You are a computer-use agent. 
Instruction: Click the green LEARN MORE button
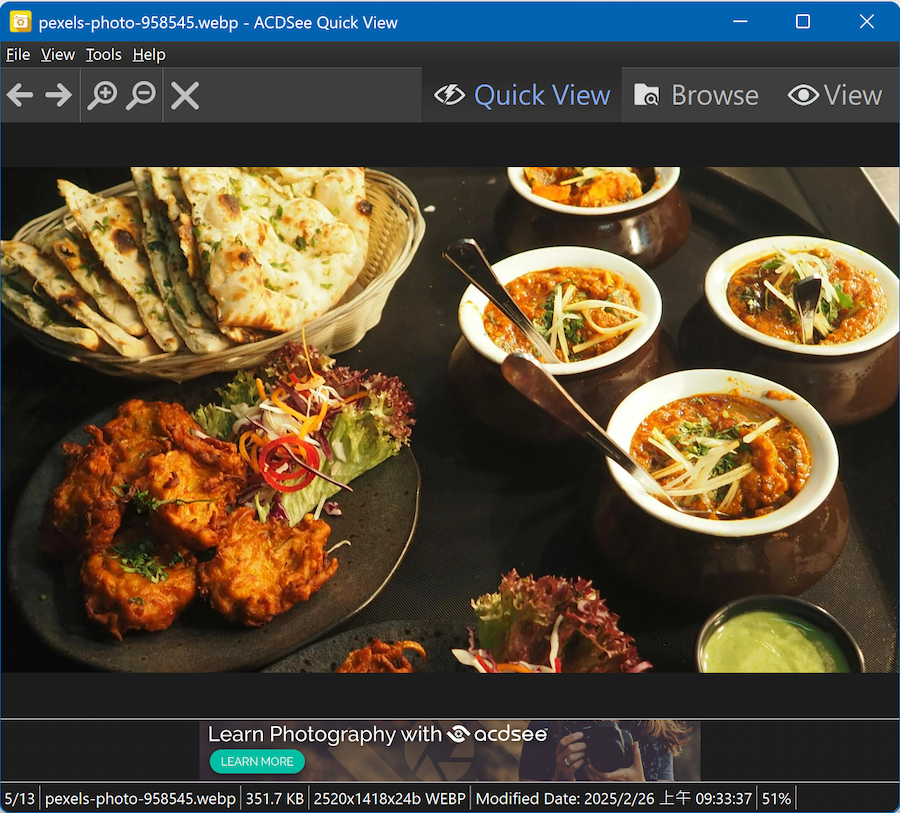pos(257,761)
